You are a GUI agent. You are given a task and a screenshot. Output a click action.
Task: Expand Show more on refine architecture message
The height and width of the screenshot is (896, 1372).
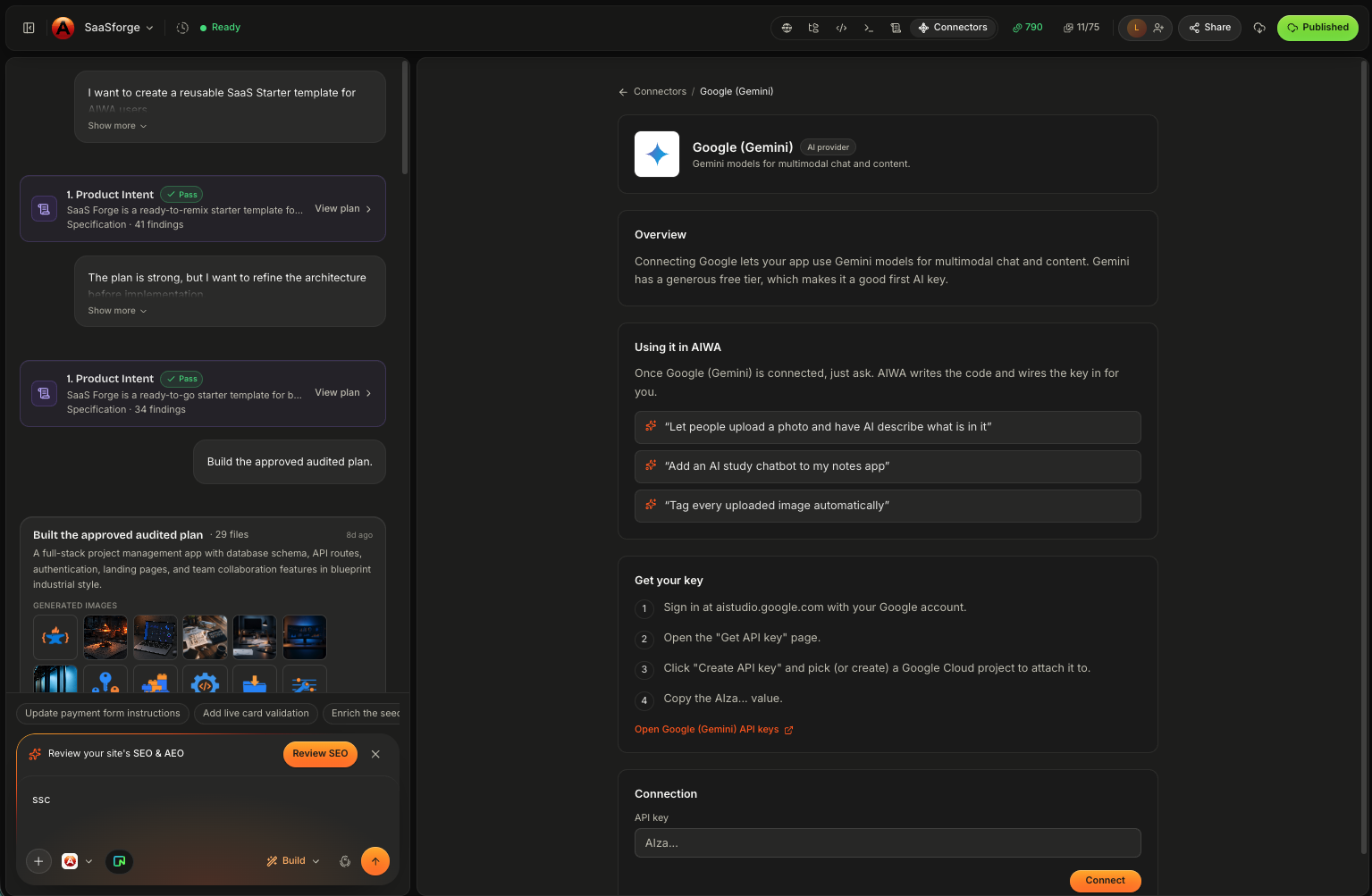tap(117, 311)
